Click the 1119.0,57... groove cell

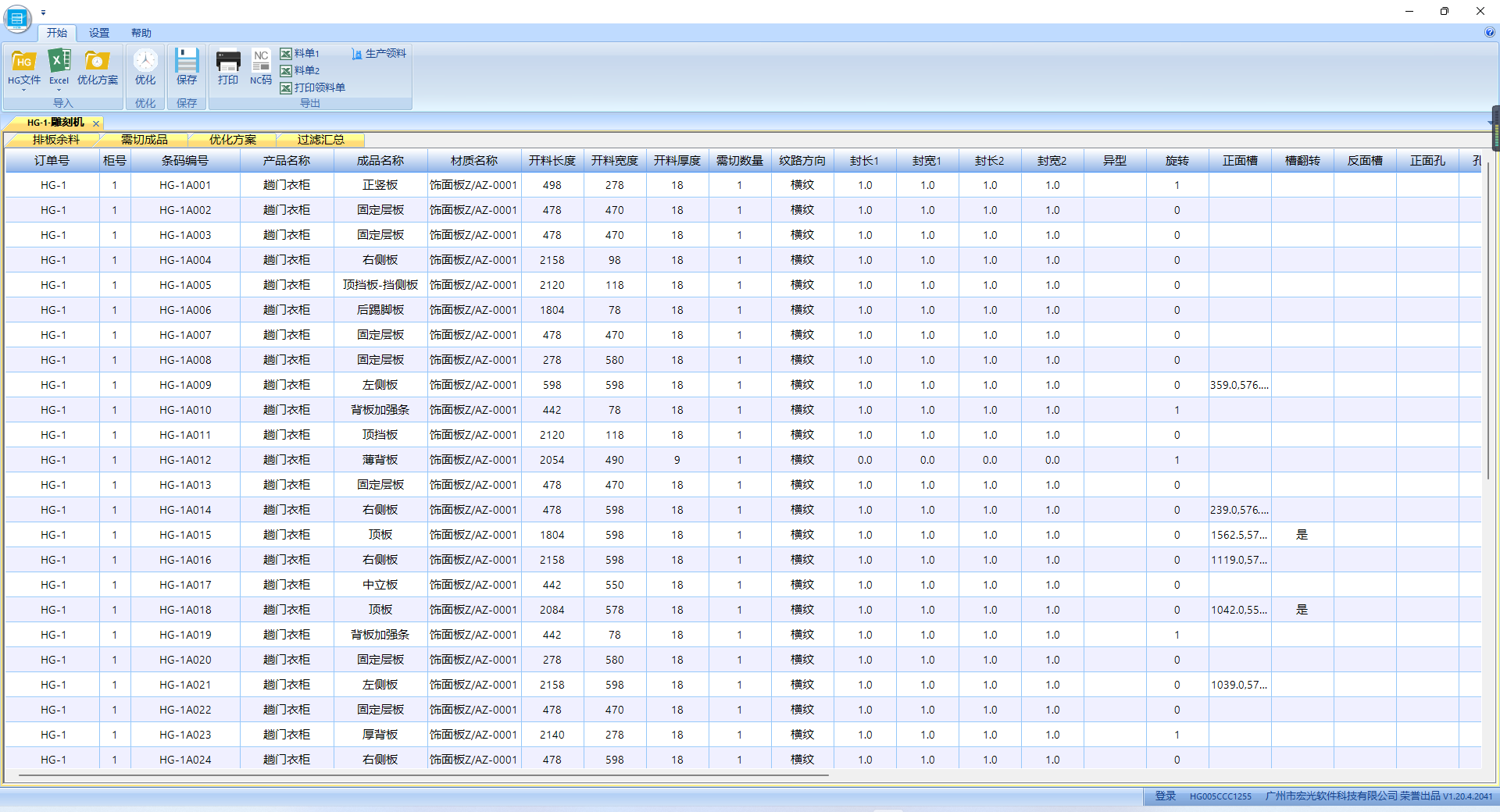[1240, 560]
